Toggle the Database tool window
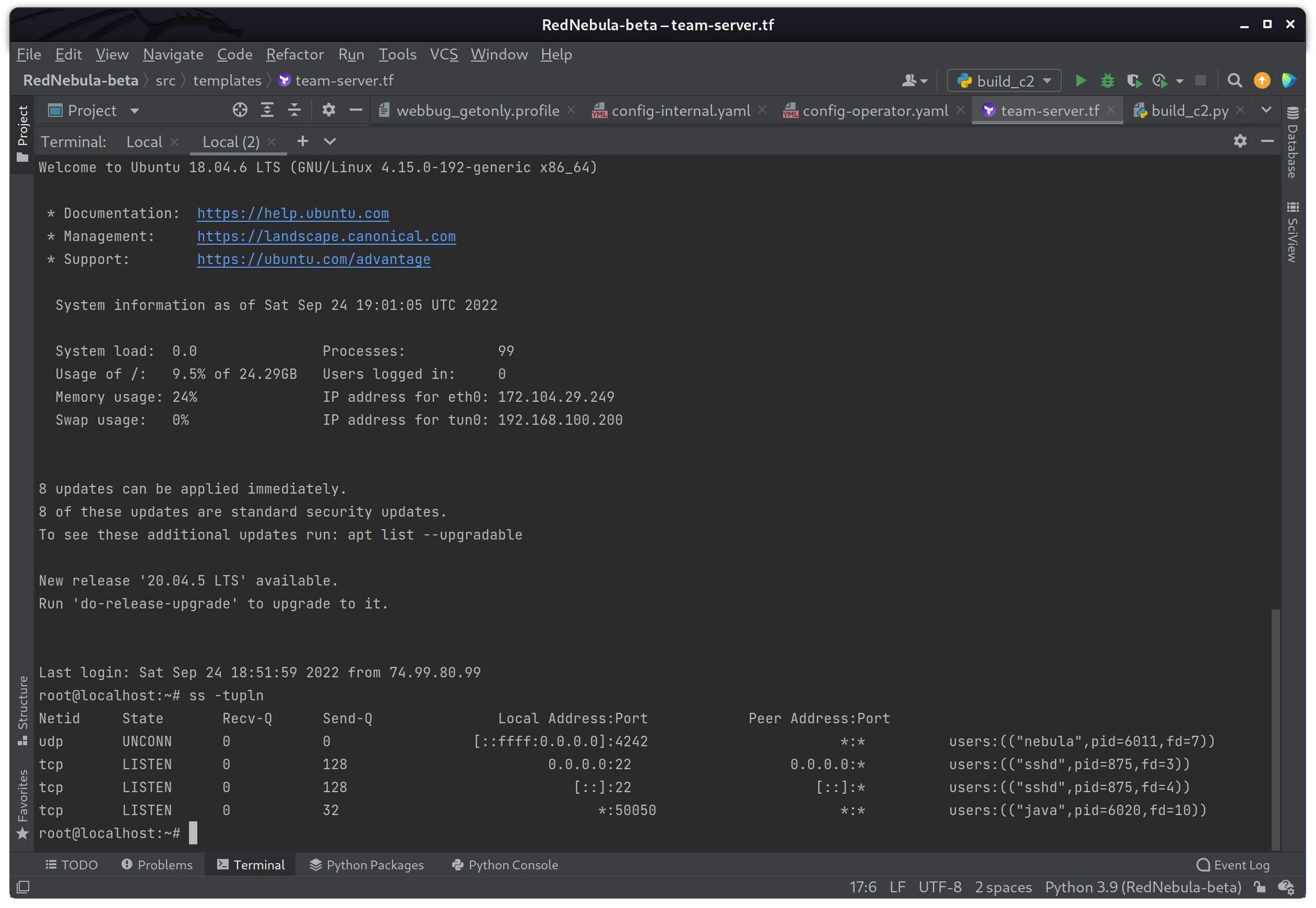The height and width of the screenshot is (908, 1316). 1292,142
